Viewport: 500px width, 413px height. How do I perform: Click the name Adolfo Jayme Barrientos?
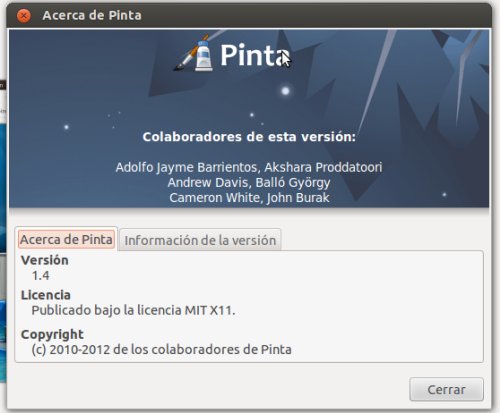click(188, 167)
